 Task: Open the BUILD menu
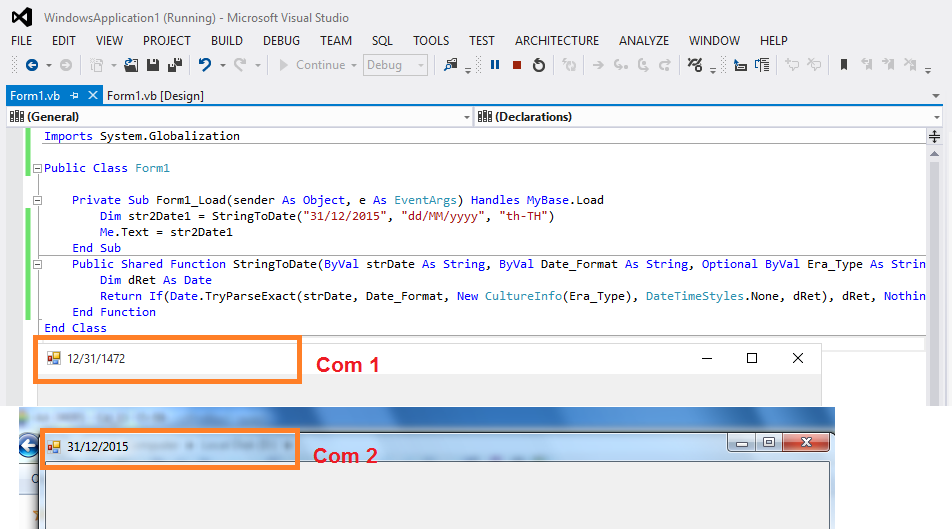[x=227, y=41]
